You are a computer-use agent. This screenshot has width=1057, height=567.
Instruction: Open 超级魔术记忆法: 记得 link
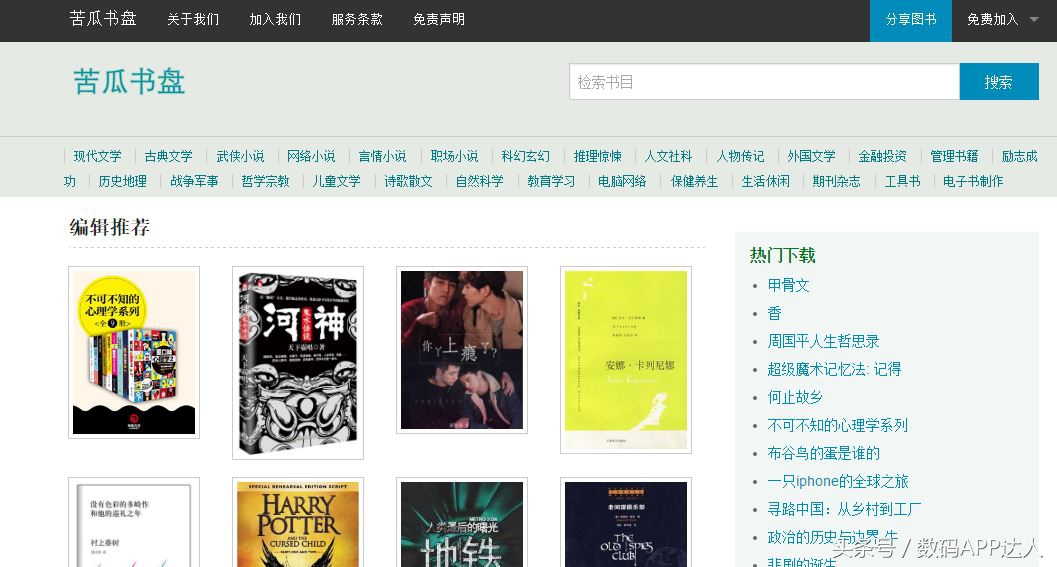pyautogui.click(x=834, y=369)
